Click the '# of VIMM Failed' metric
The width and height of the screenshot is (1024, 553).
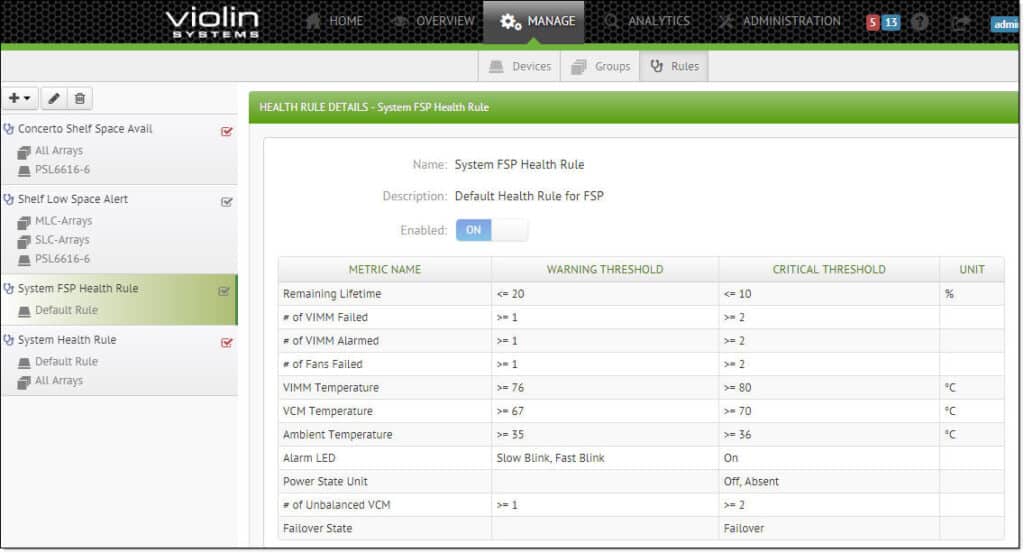tap(325, 317)
